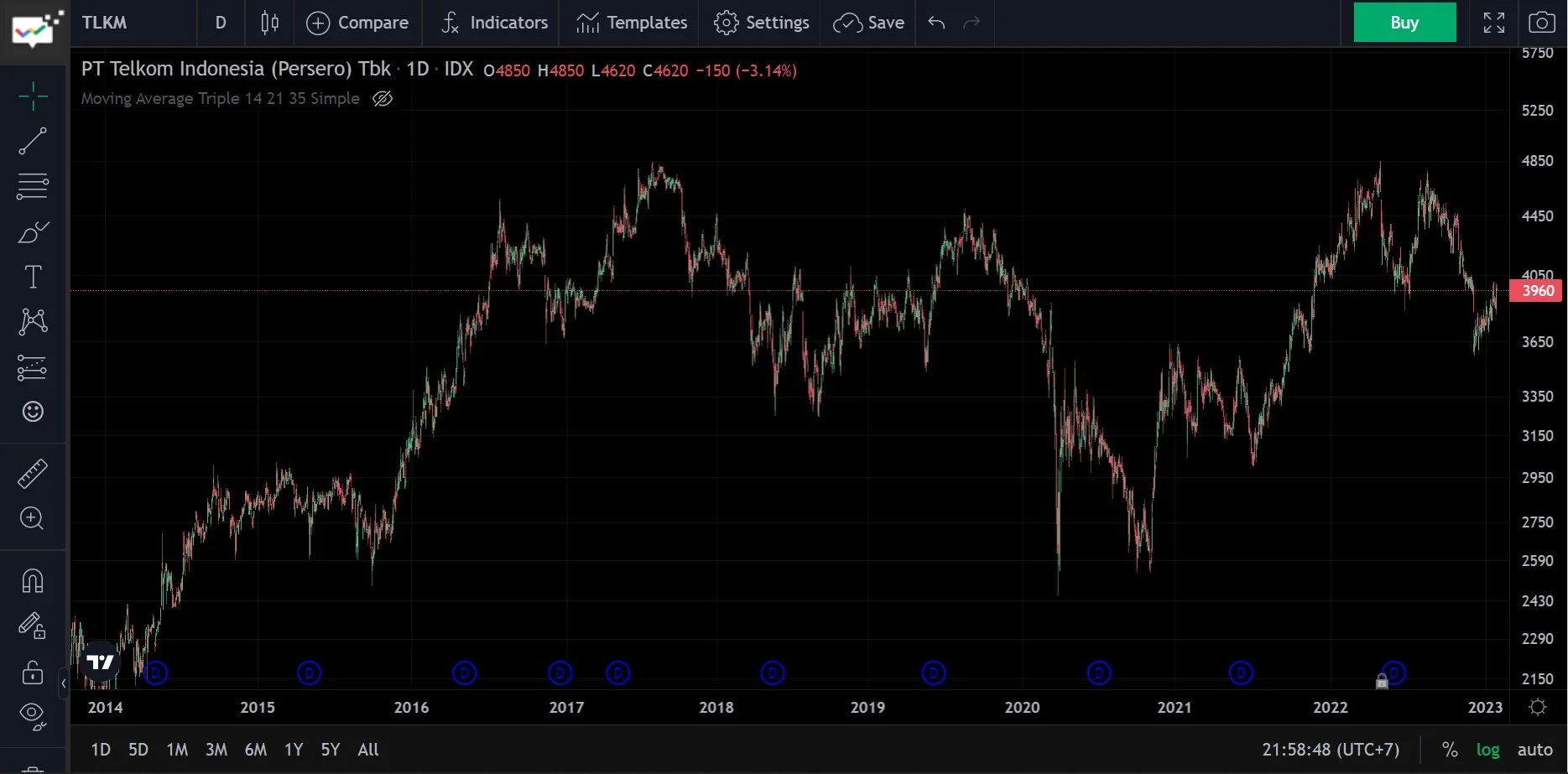The image size is (1568, 774).
Task: Click the lock icon near 2022 marker
Action: [1382, 682]
